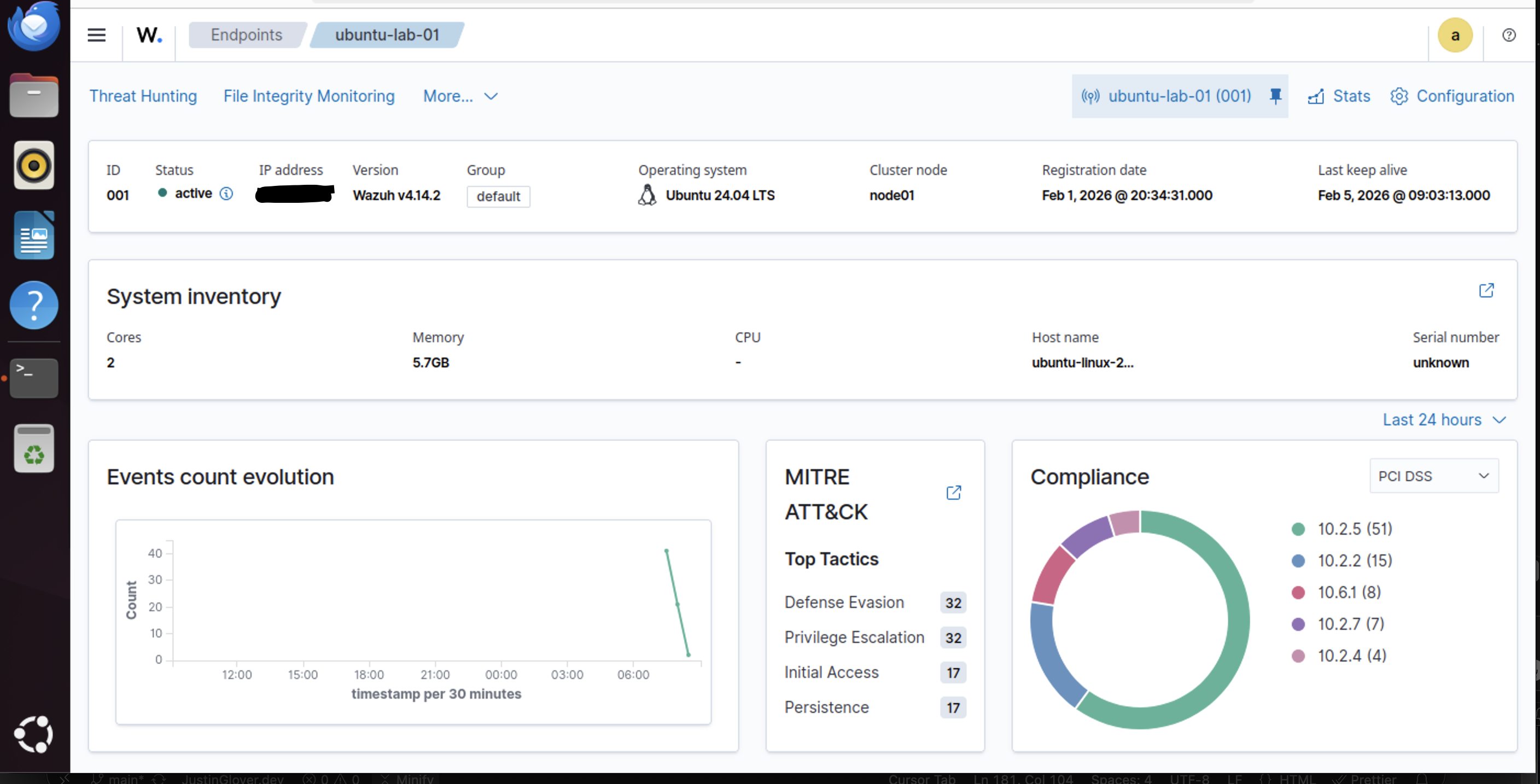The width and height of the screenshot is (1540, 784).
Task: Click the Wazuh W. logo
Action: tap(149, 35)
